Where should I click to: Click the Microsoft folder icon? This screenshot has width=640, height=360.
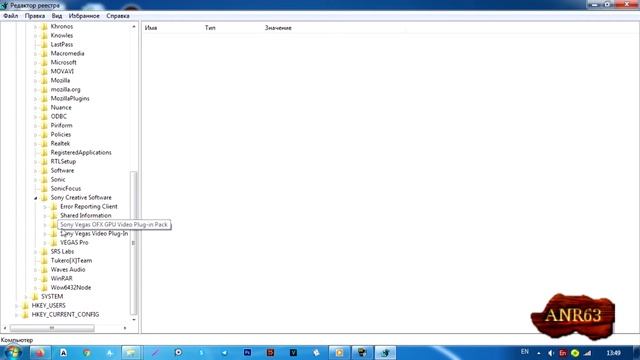coord(44,62)
